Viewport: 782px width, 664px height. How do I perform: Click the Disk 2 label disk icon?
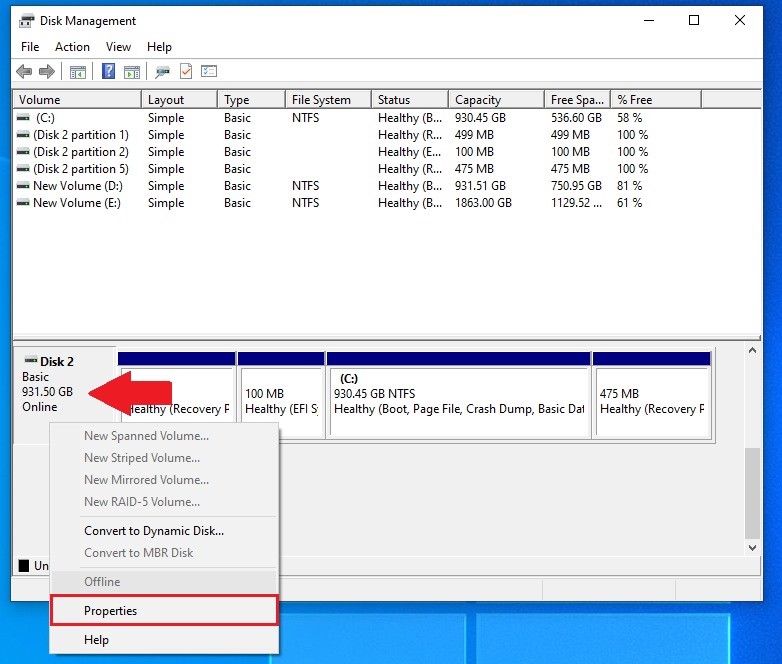(31, 360)
